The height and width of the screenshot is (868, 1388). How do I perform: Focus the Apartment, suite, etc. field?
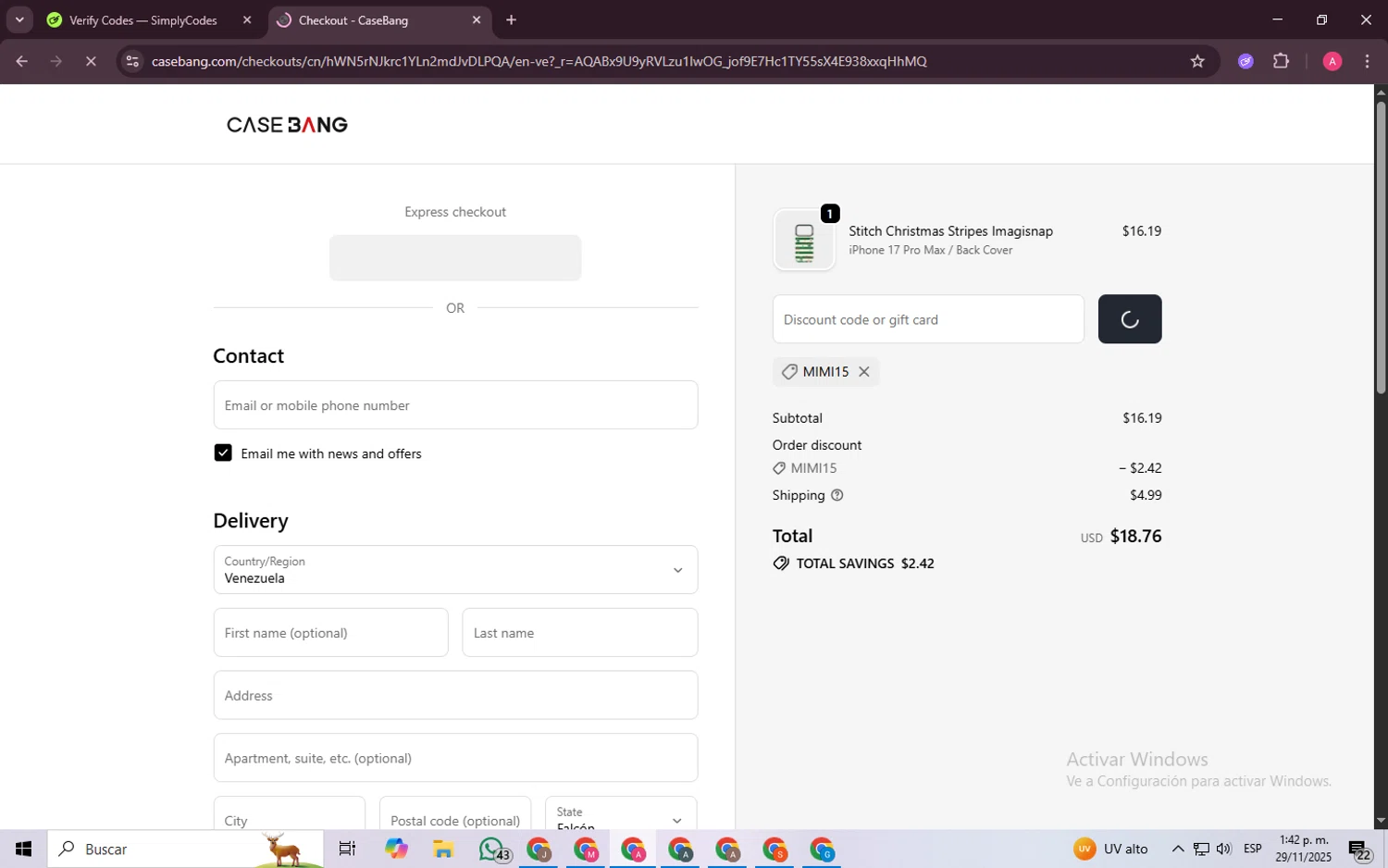coord(455,758)
